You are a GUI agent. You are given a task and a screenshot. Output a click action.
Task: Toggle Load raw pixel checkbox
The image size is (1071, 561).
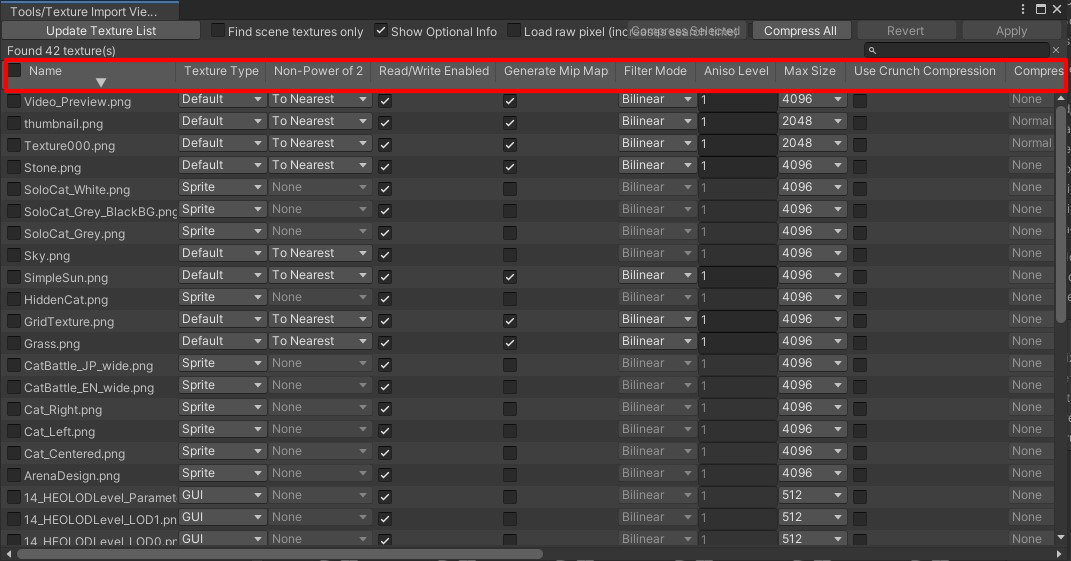pyautogui.click(x=514, y=31)
